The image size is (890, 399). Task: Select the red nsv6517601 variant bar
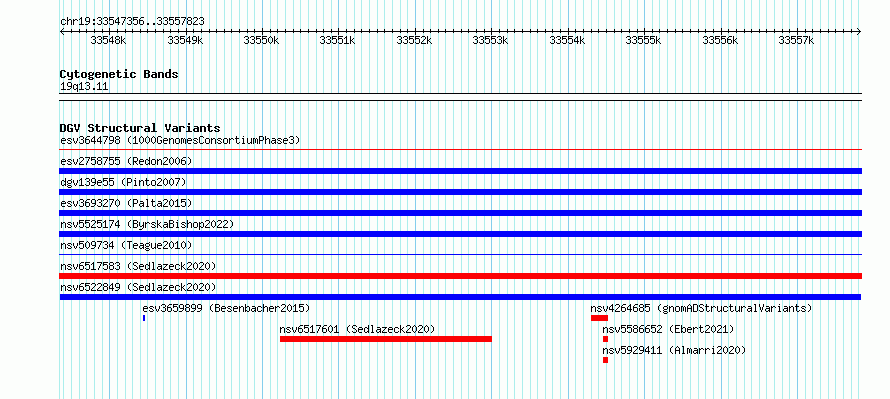tap(386, 339)
